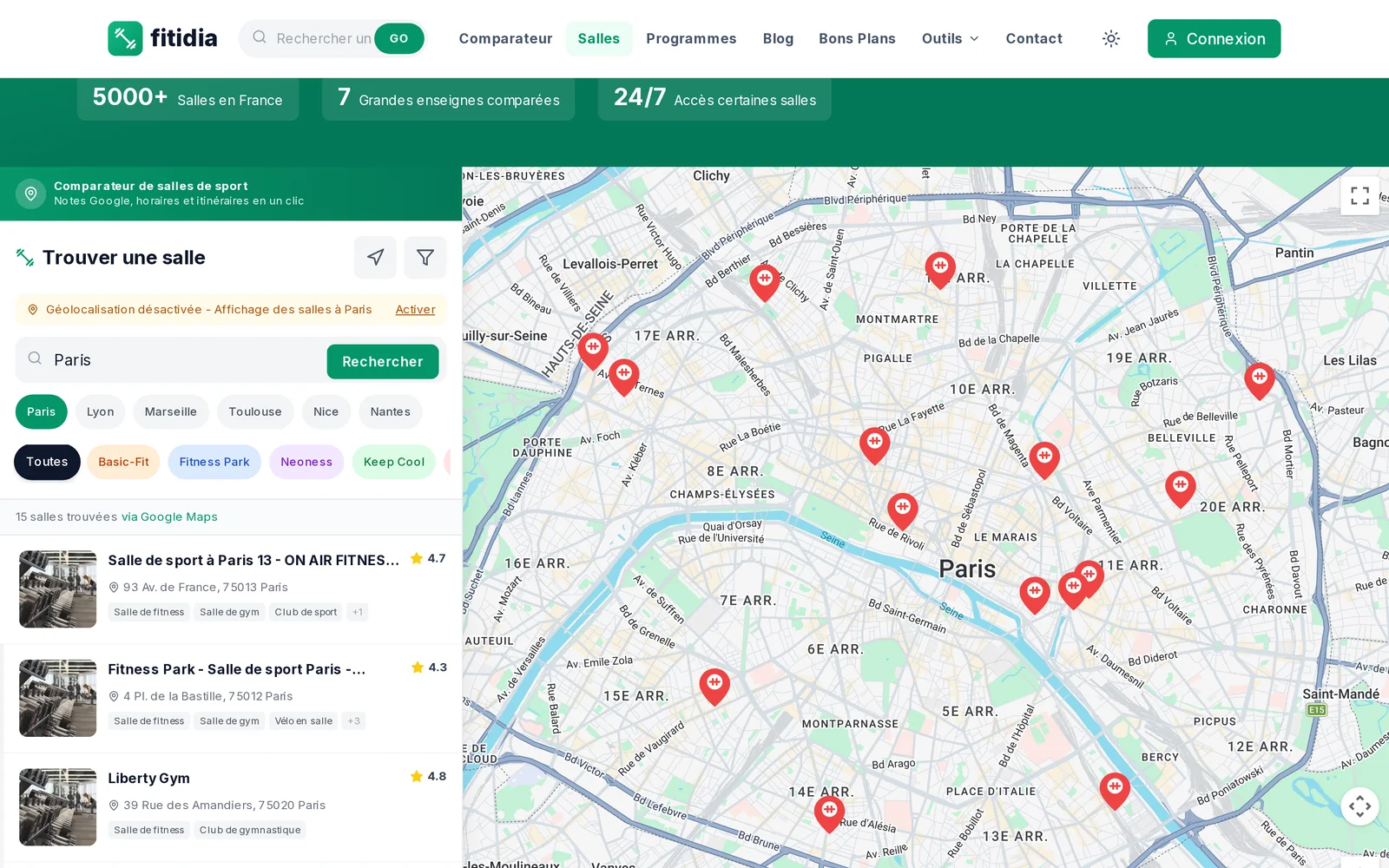This screenshot has width=1389, height=868.
Task: Click the location pin icon in green banner
Action: [30, 193]
